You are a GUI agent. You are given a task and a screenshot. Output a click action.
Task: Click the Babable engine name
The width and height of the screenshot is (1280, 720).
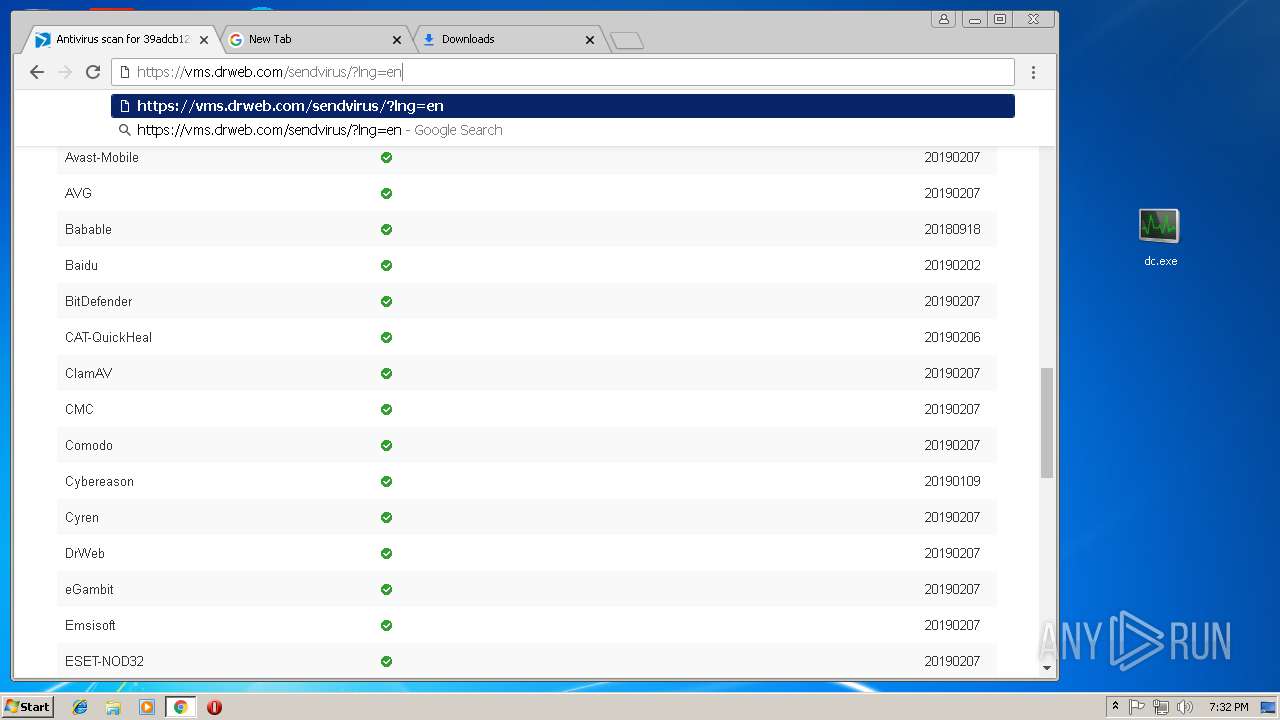tap(88, 229)
